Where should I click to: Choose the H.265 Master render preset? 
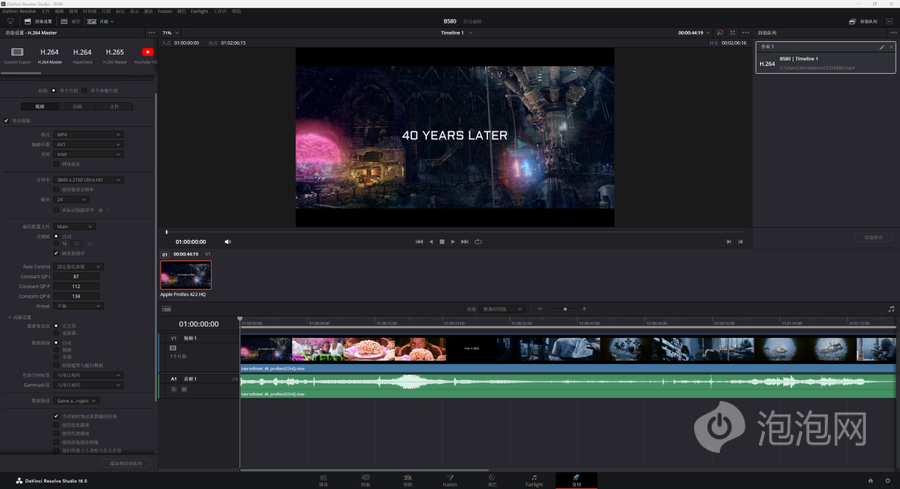click(x=115, y=55)
